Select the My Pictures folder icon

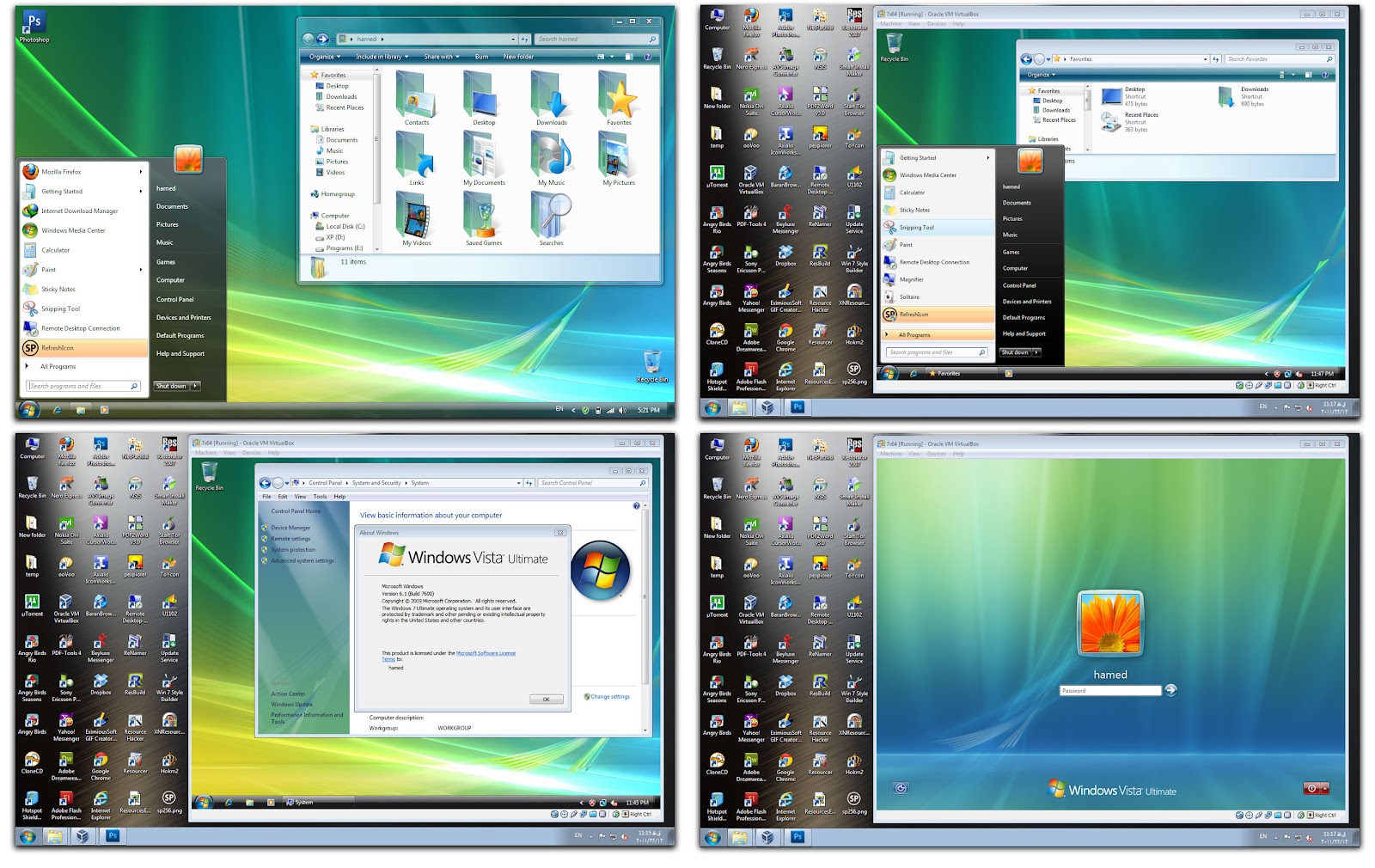point(619,158)
